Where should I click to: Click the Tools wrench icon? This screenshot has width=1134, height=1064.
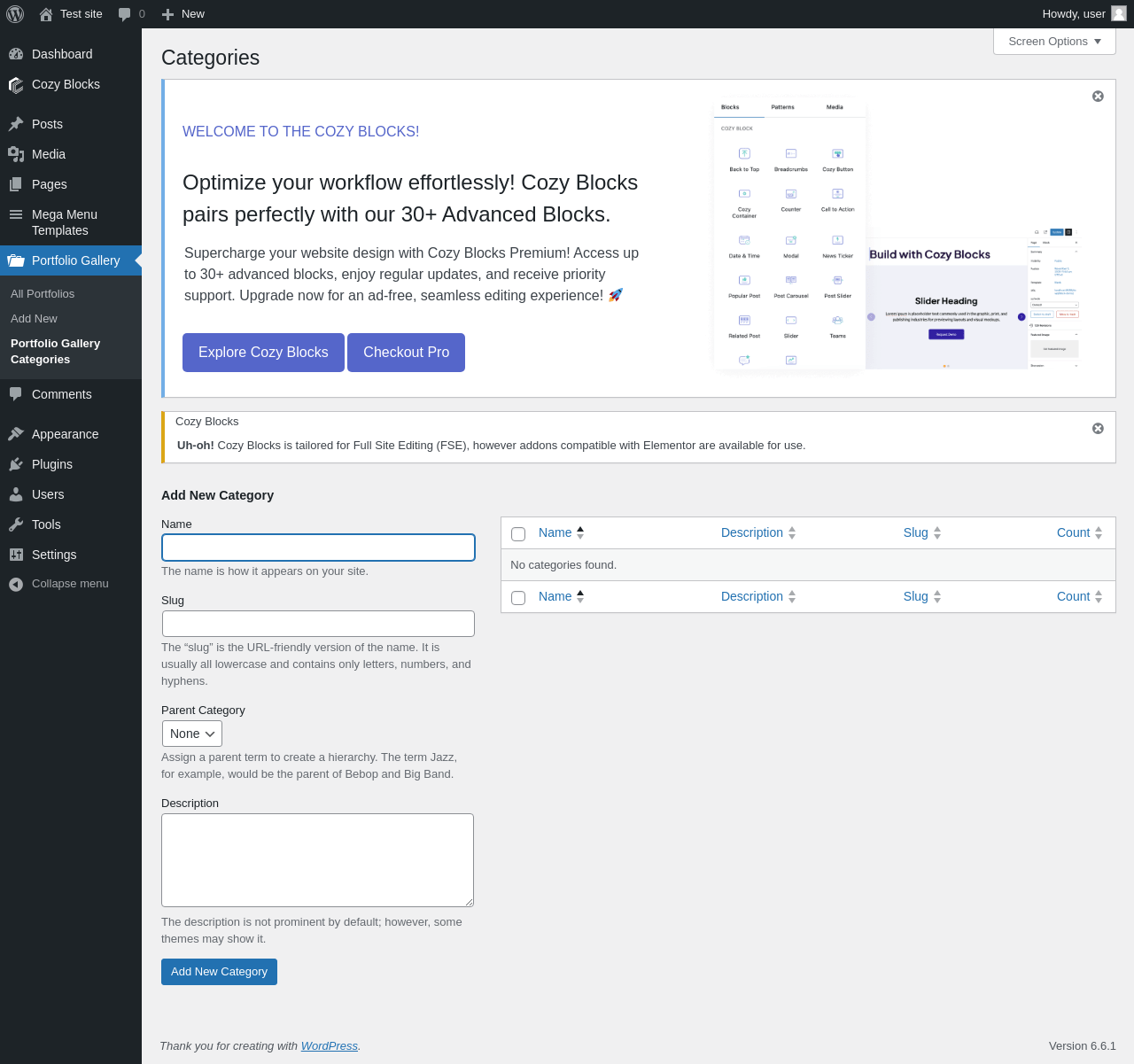coord(16,524)
